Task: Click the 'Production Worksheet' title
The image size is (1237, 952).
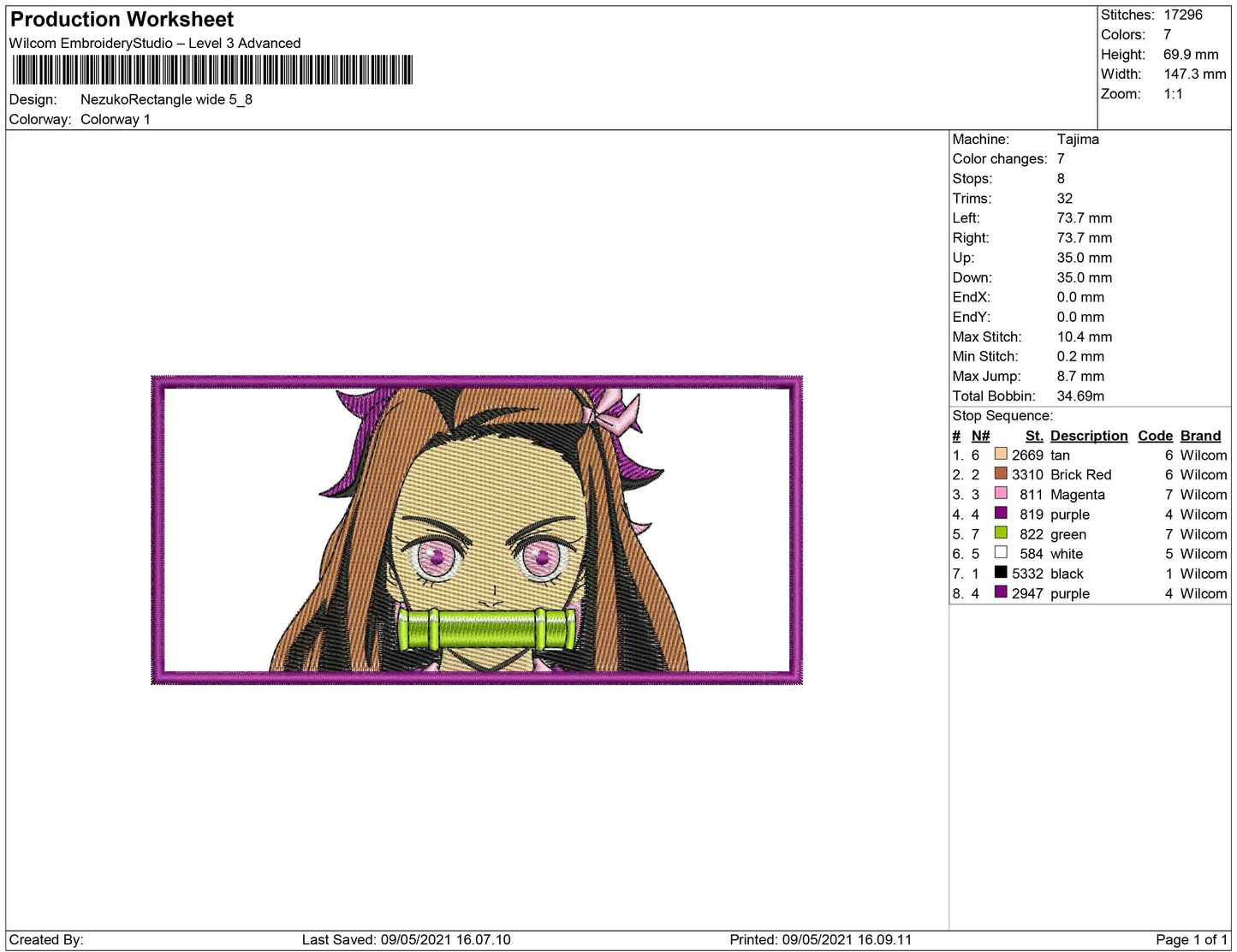Action: 122,20
